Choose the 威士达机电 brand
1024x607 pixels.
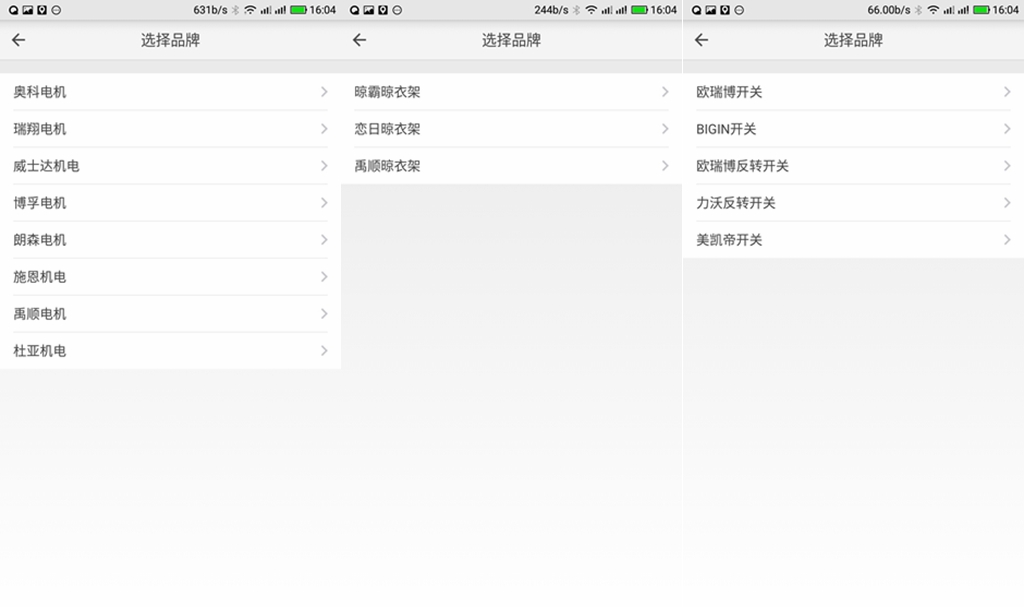tap(170, 166)
